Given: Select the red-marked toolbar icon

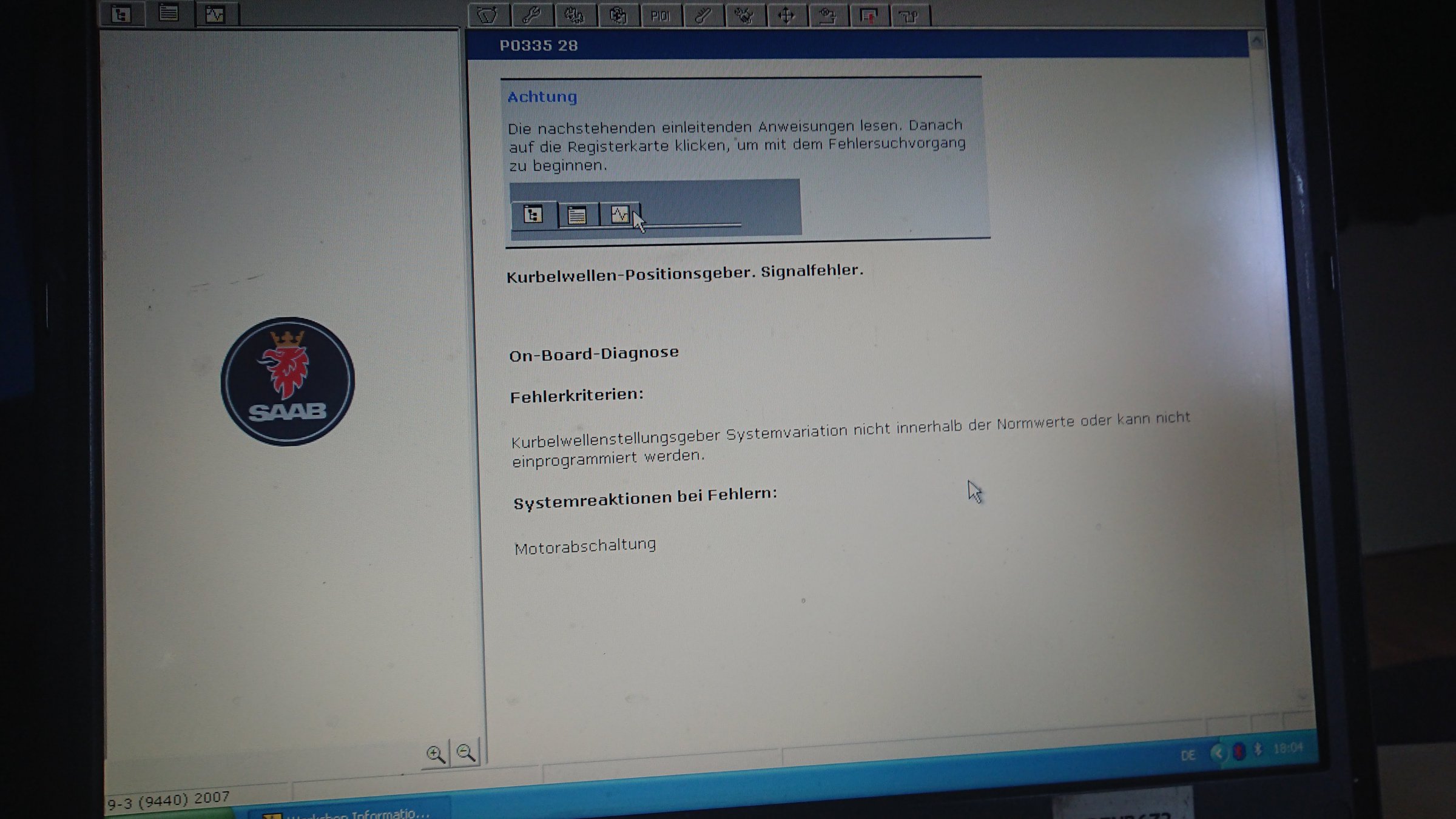Looking at the screenshot, I should pos(869,15).
